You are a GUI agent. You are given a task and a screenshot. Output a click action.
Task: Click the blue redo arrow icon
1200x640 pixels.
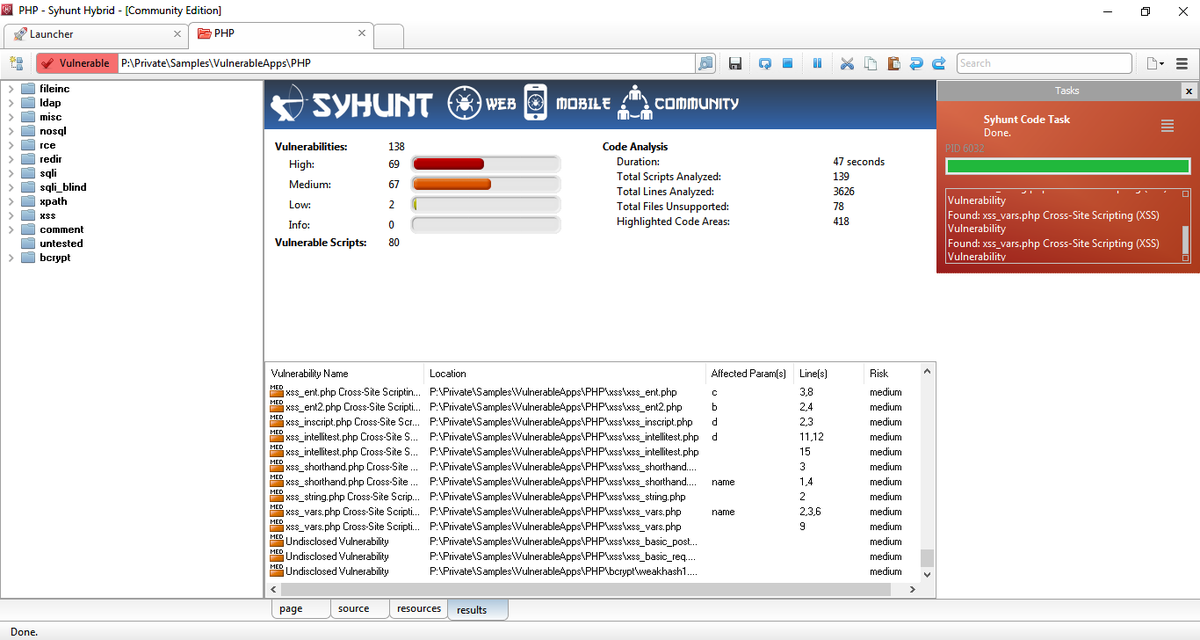click(938, 63)
